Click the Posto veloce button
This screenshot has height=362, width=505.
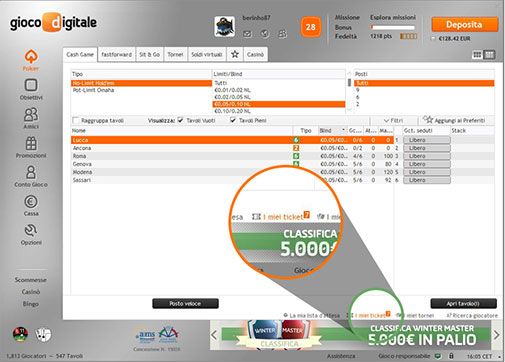[185, 303]
